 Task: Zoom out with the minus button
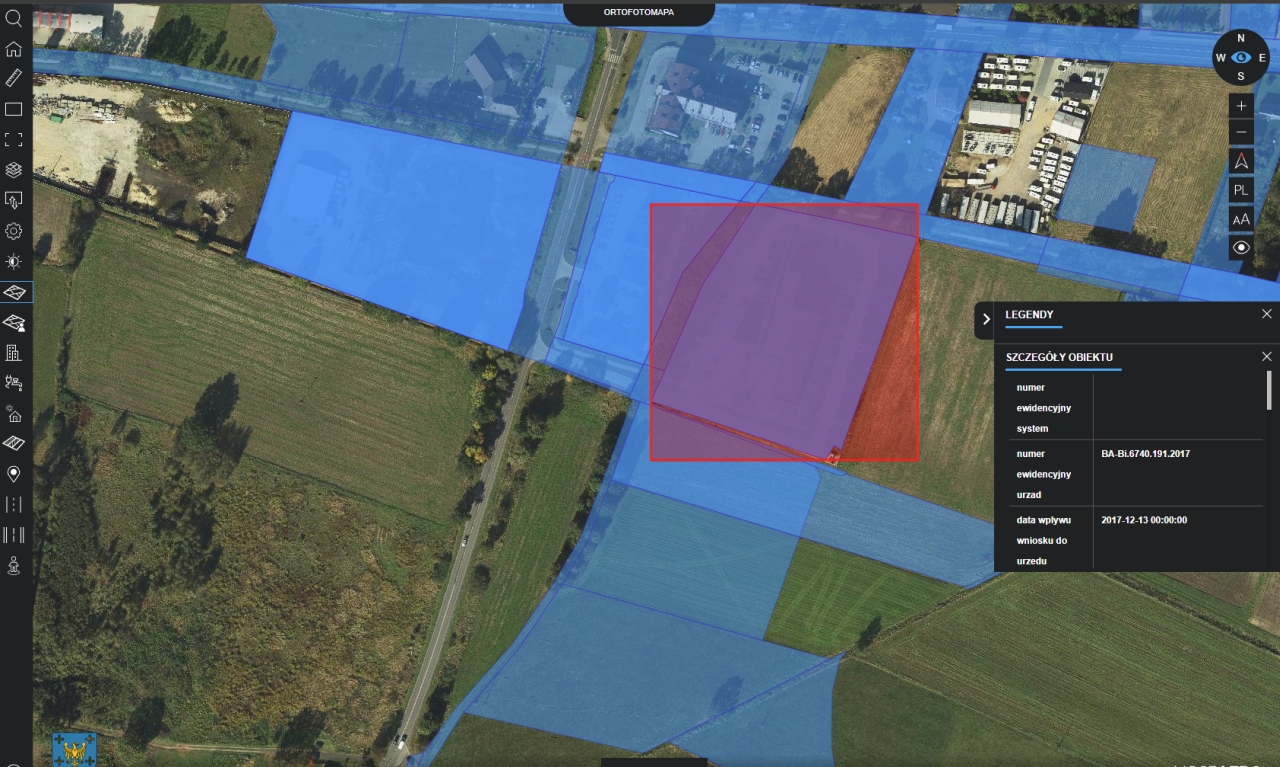(x=1241, y=132)
